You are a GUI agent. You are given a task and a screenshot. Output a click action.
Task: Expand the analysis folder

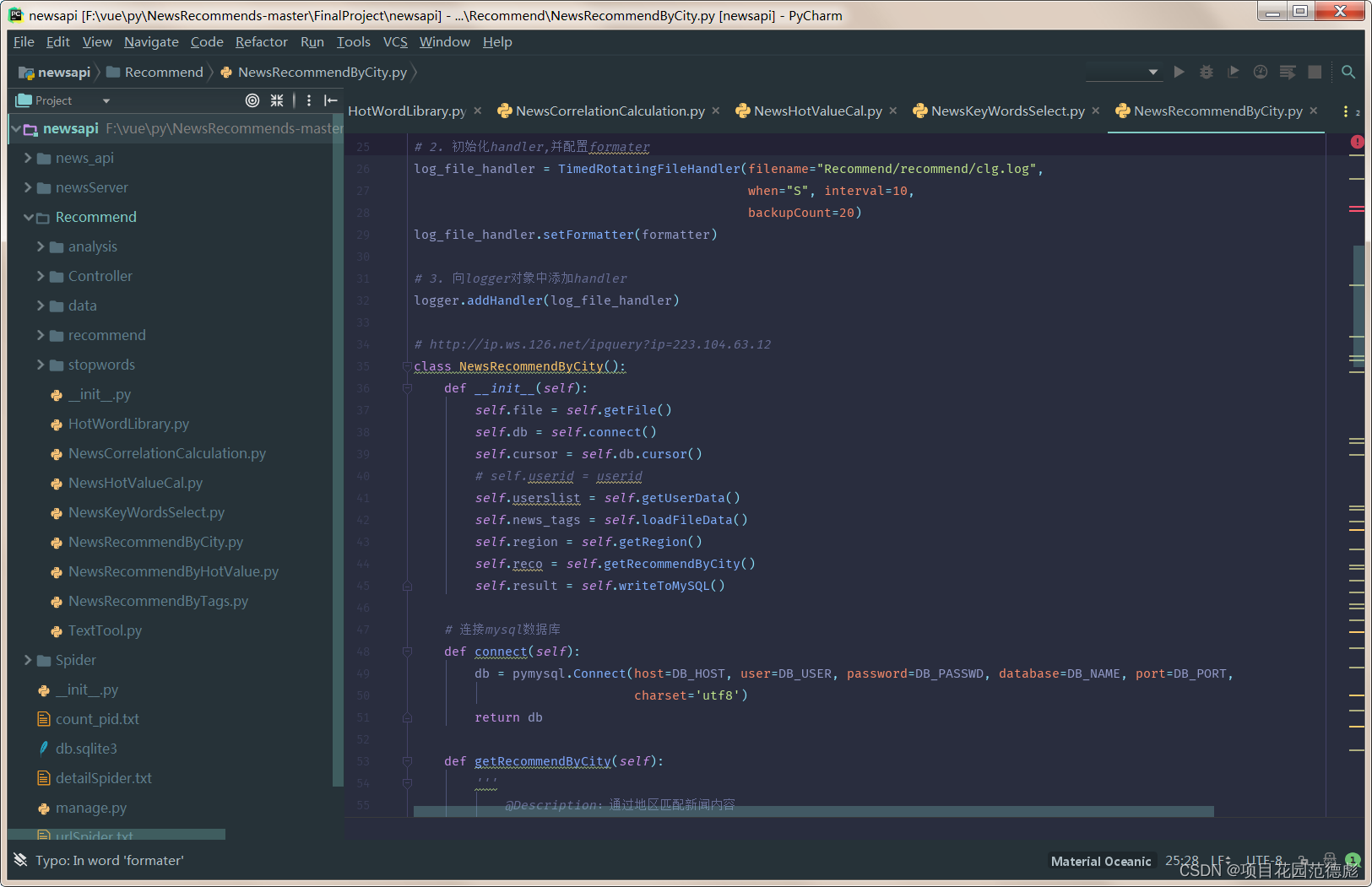tap(41, 246)
